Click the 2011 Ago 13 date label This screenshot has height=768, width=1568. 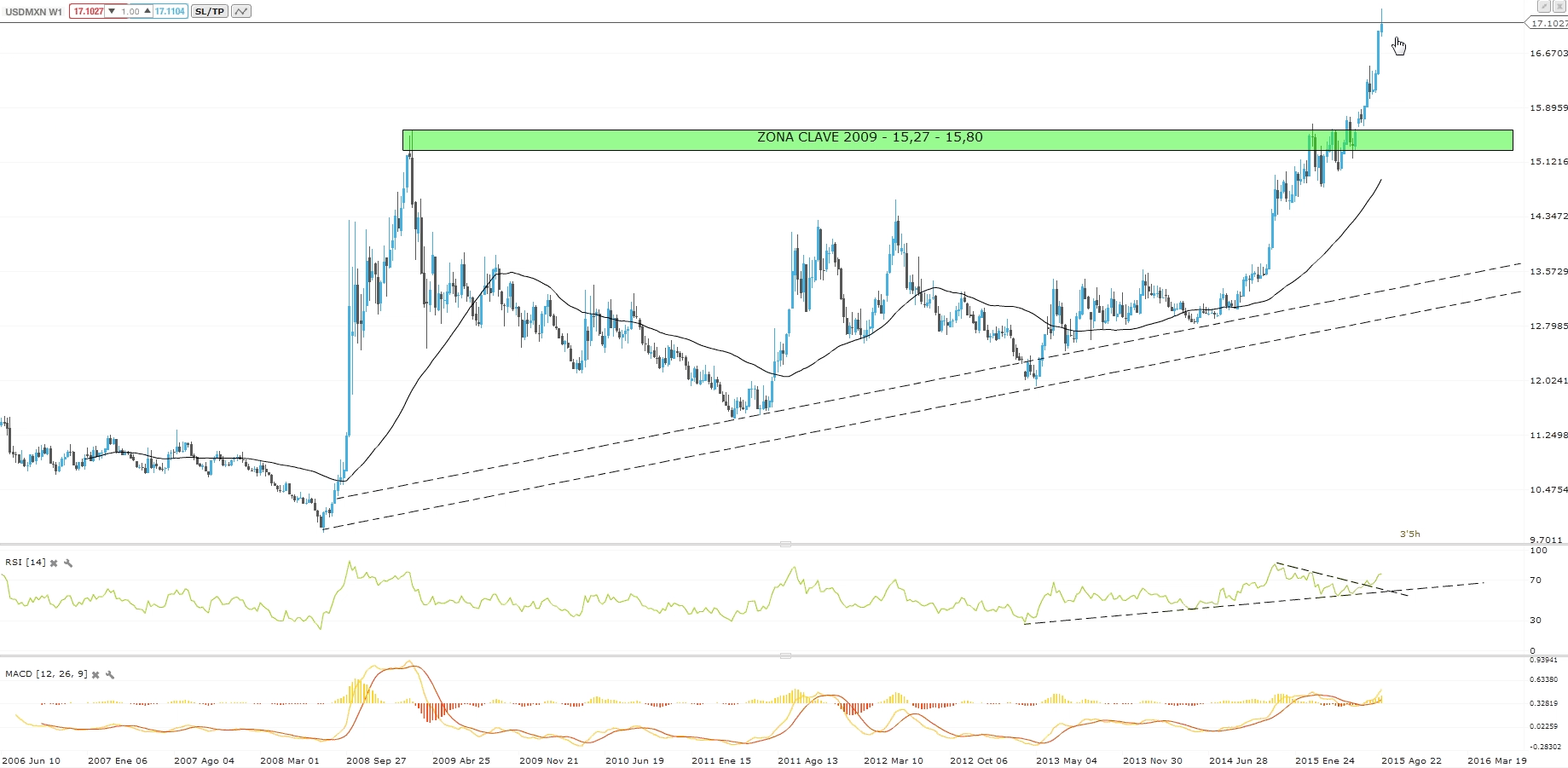pos(807,761)
